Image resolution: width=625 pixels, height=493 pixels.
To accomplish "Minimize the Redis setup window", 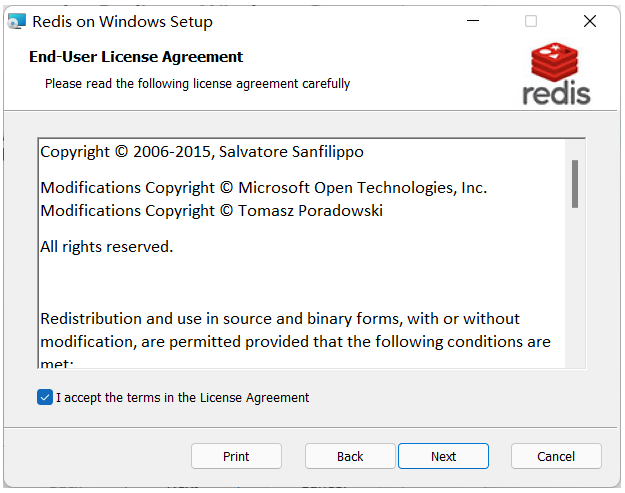I will [473, 21].
